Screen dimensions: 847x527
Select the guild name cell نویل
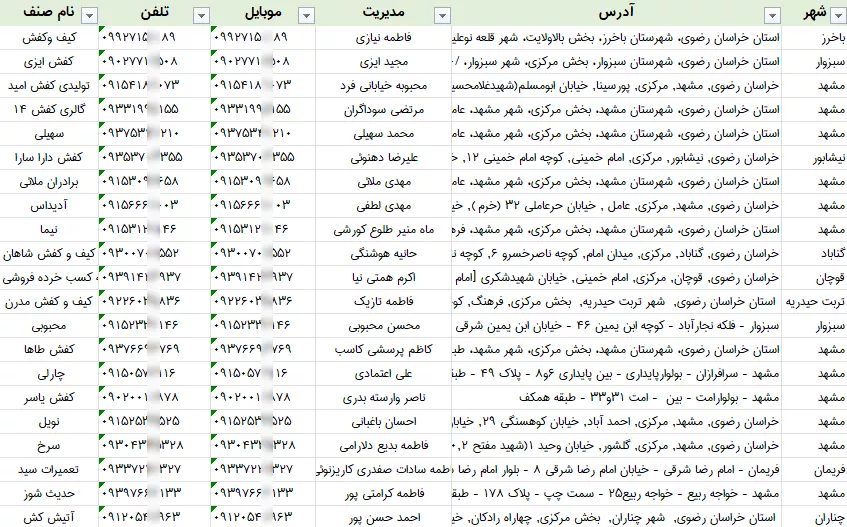point(49,421)
